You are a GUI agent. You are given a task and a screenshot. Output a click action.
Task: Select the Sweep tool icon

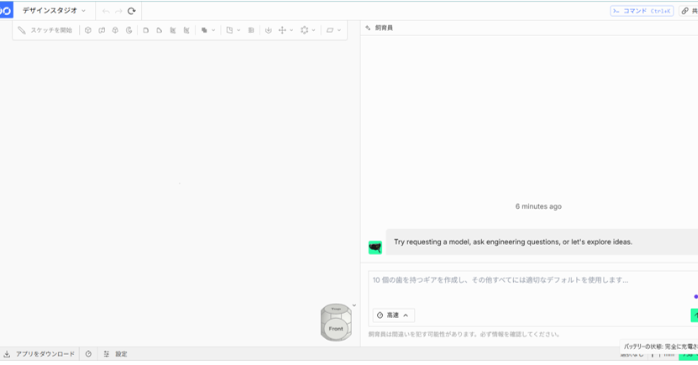(x=102, y=30)
